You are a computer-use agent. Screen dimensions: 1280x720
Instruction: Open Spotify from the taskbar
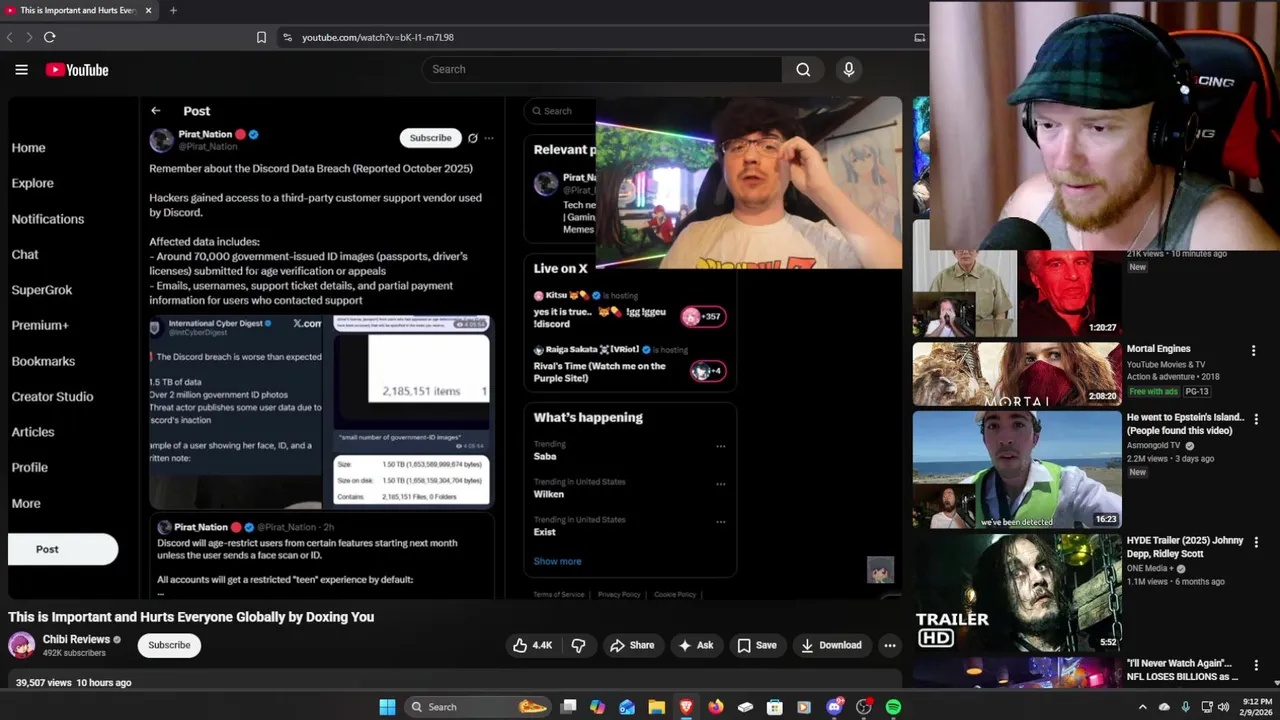(894, 707)
